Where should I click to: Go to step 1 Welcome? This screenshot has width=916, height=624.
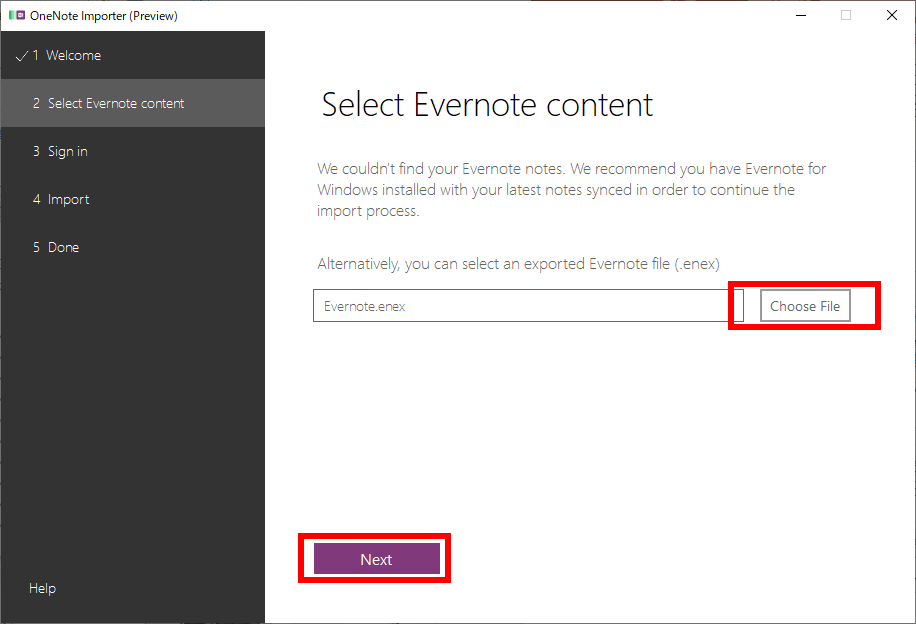133,56
